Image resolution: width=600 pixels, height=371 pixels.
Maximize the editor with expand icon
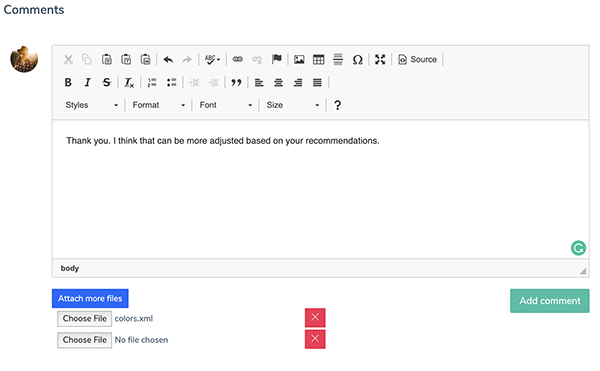click(x=380, y=59)
